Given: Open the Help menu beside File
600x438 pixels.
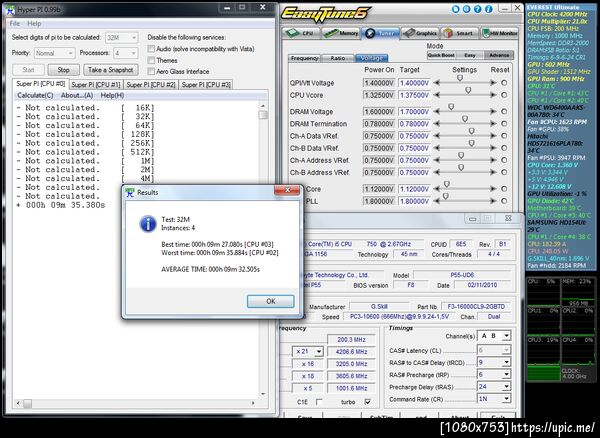Looking at the screenshot, I should coord(34,24).
